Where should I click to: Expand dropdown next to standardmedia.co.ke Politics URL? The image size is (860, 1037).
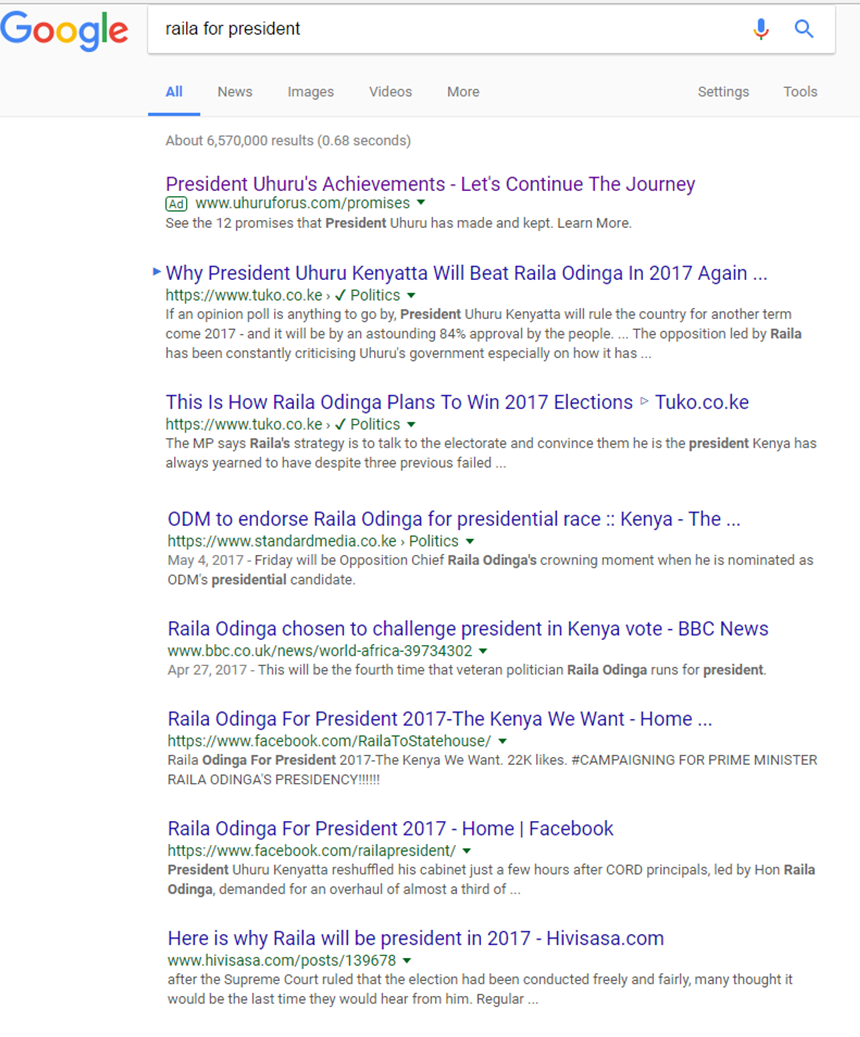click(x=470, y=542)
